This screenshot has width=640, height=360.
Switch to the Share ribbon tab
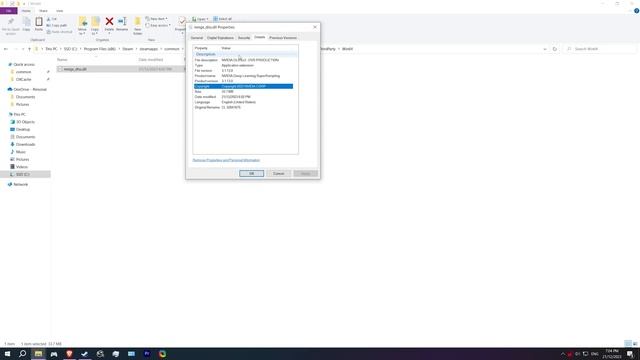(43, 11)
